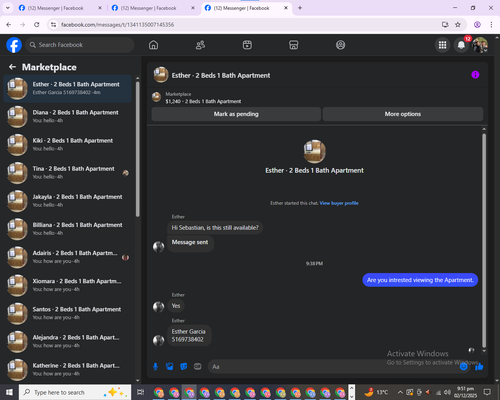The image size is (500, 400).
Task: Click the taskbar 'Type here to search' box
Action: tap(75, 392)
